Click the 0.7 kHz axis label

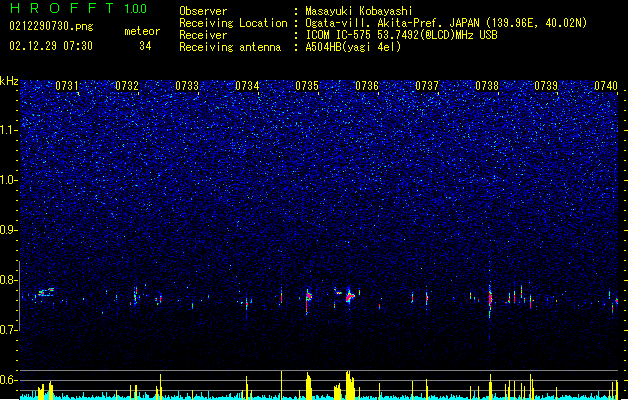[9, 330]
